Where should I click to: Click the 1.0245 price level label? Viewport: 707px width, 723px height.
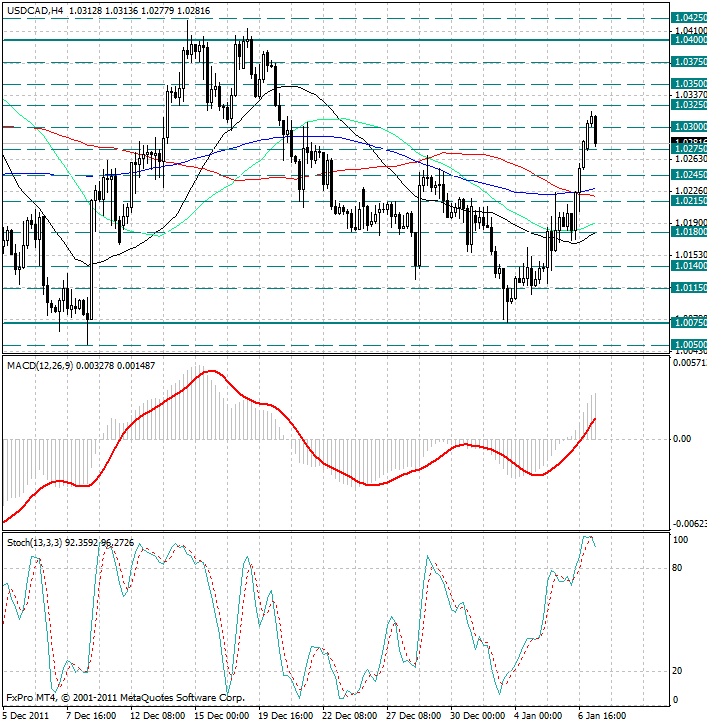pos(689,175)
